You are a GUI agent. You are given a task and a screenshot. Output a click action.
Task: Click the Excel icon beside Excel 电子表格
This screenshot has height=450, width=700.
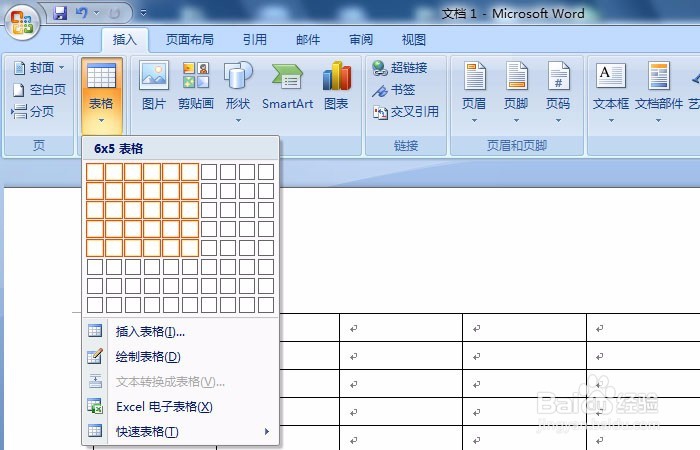95,406
